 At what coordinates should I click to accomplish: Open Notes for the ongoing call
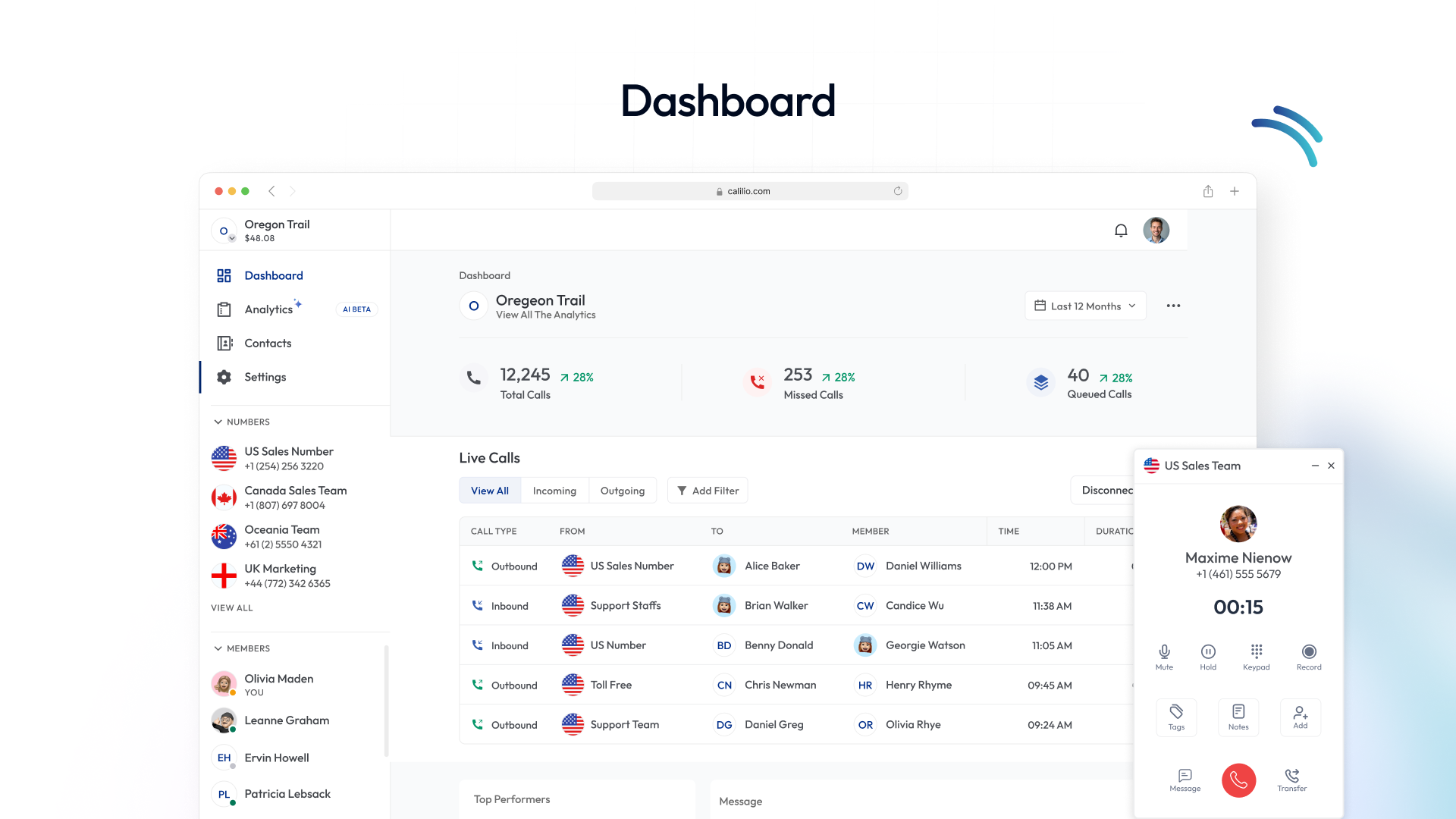(x=1238, y=716)
